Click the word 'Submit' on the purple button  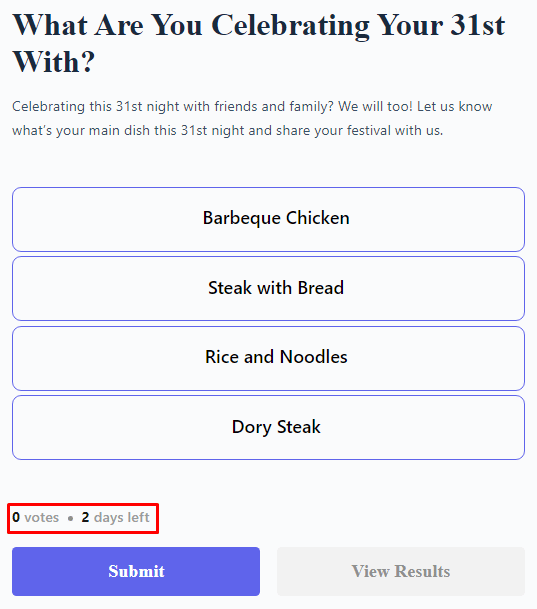point(136,571)
